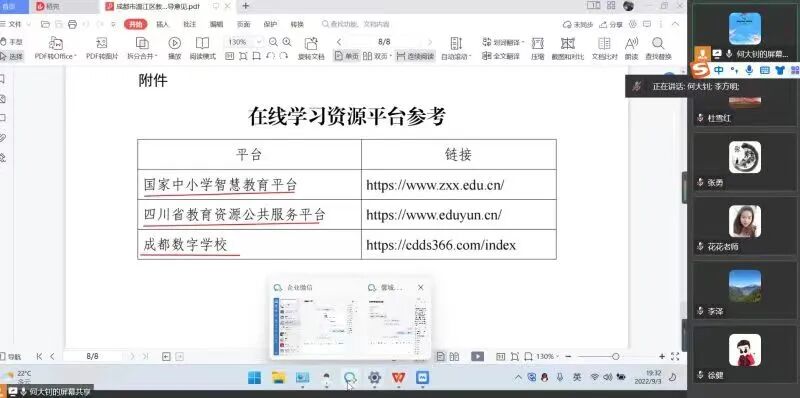800x398 pixels.
Task: Click the https://www.eduyun.cn/ link
Action: 434,215
